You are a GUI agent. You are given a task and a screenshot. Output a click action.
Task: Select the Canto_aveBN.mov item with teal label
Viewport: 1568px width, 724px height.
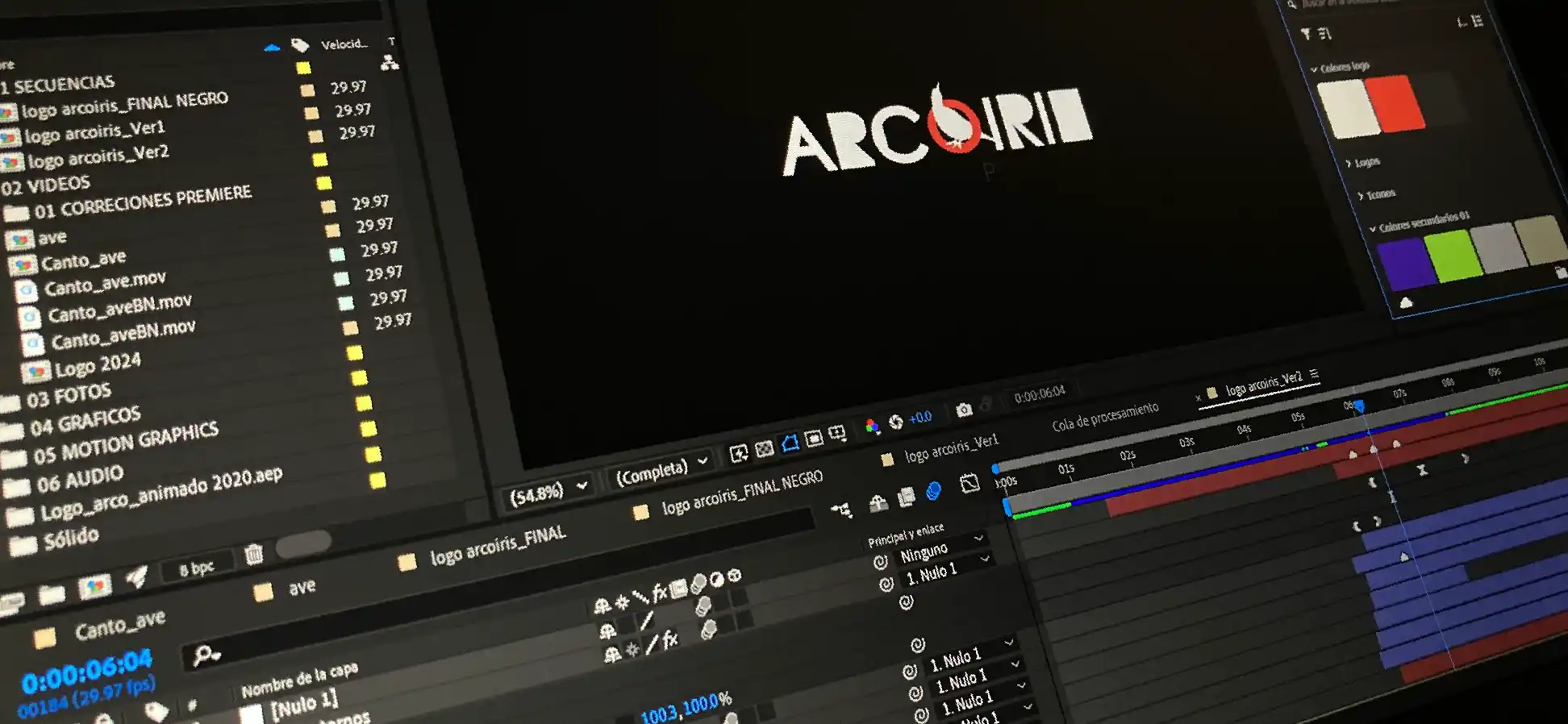119,308
